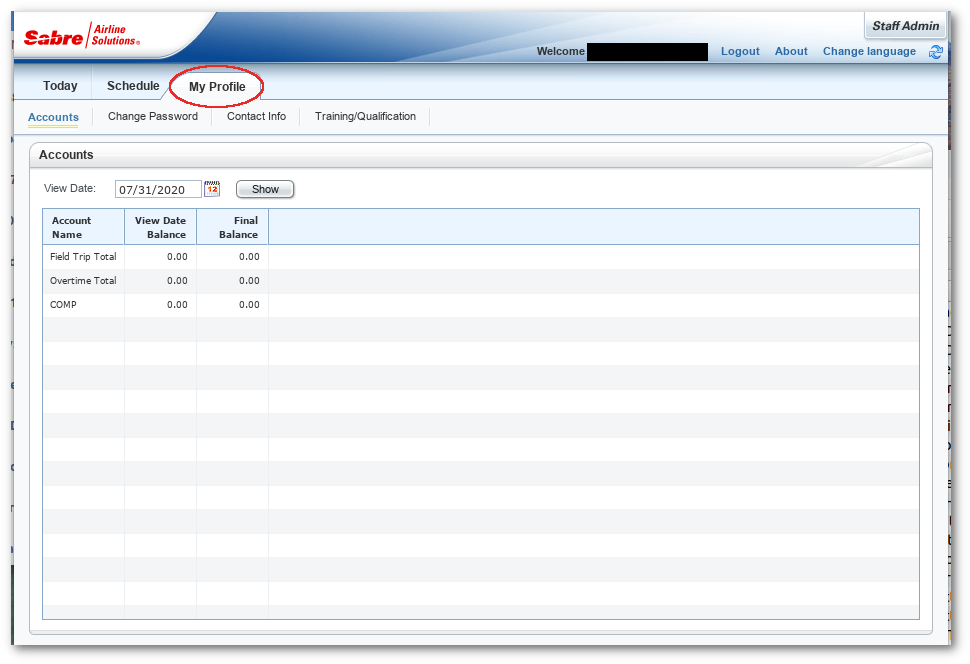
Task: Open the Accounts sub-tab
Action: point(53,117)
